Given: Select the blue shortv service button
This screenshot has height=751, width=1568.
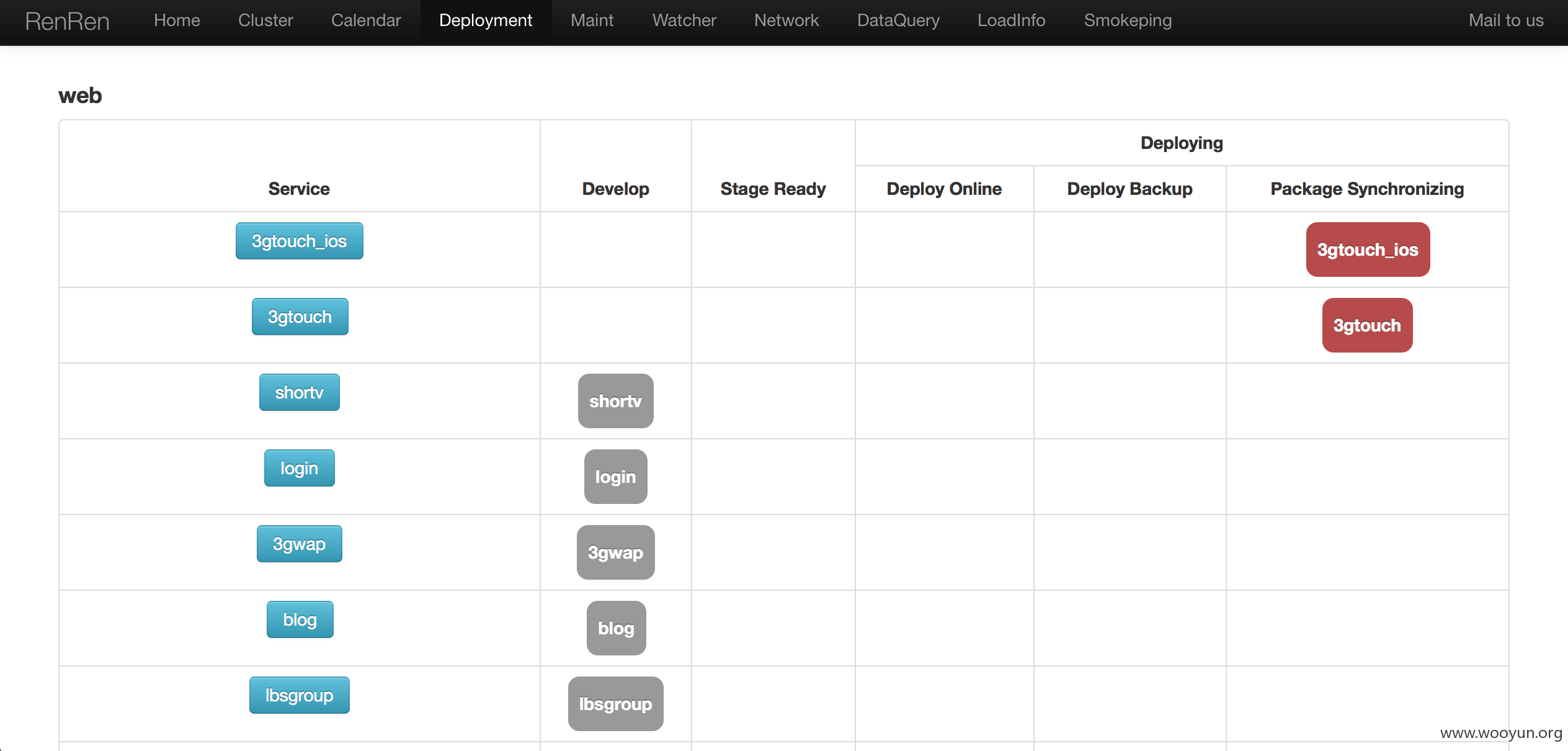Looking at the screenshot, I should [299, 392].
